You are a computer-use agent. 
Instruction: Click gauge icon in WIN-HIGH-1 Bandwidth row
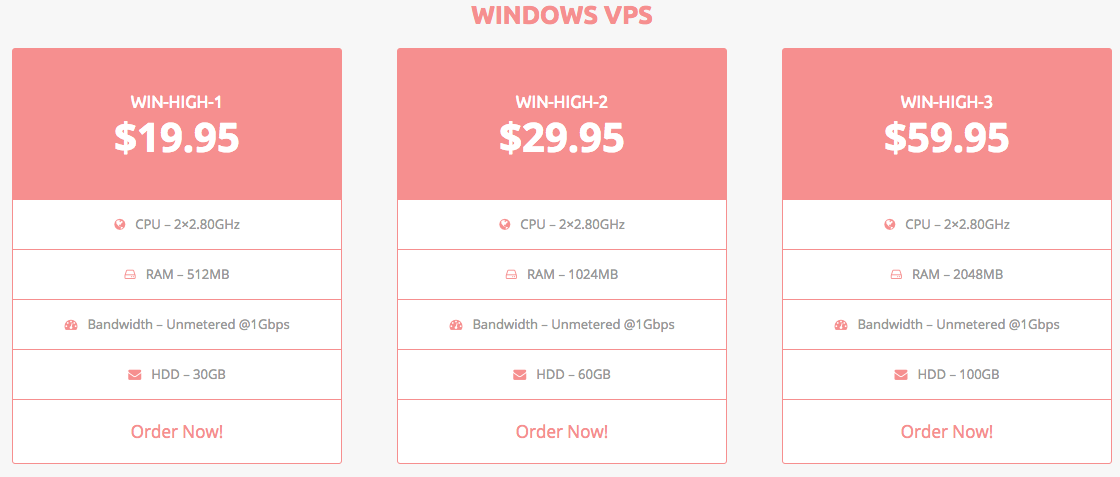[71, 325]
